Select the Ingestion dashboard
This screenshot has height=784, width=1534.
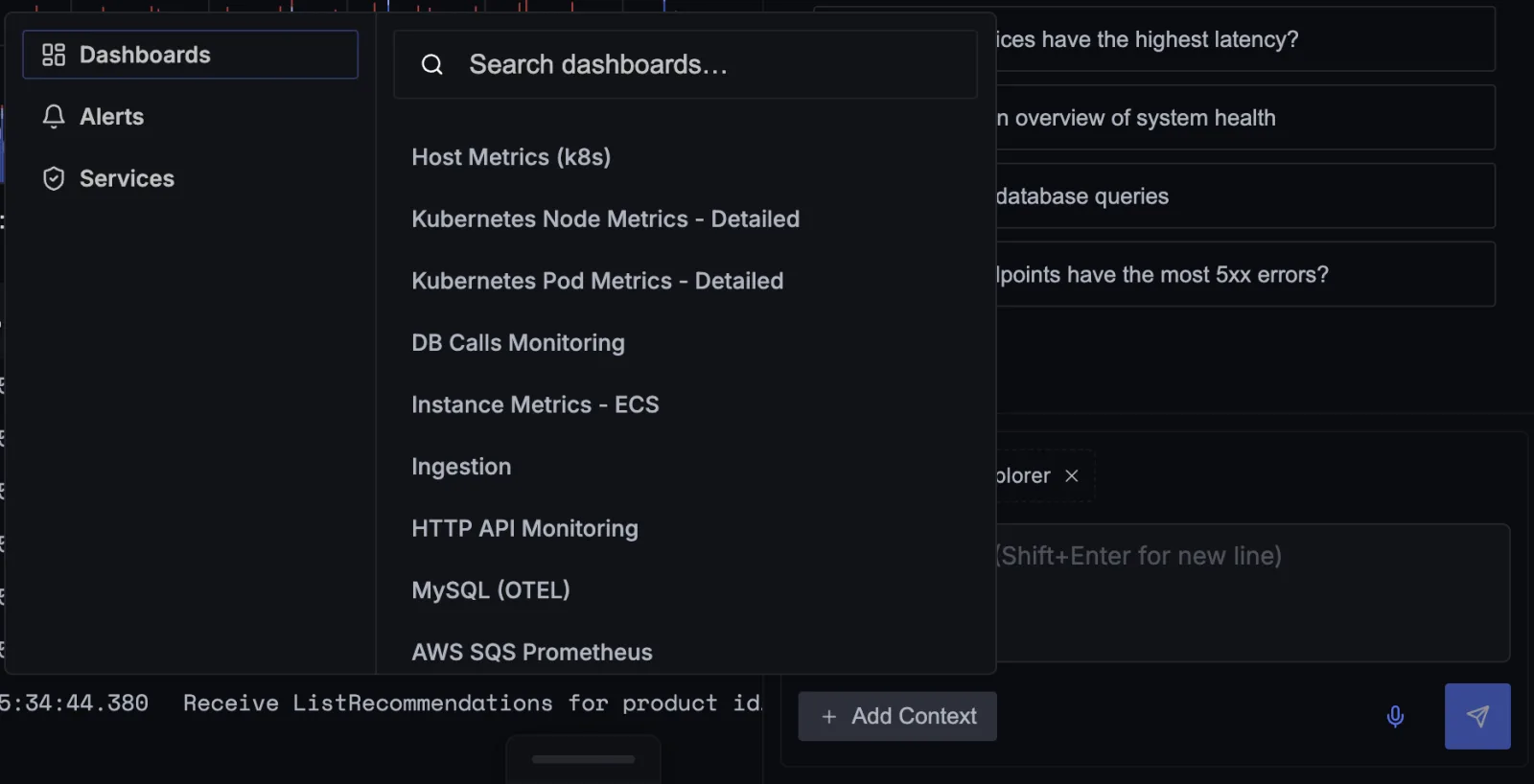461,467
